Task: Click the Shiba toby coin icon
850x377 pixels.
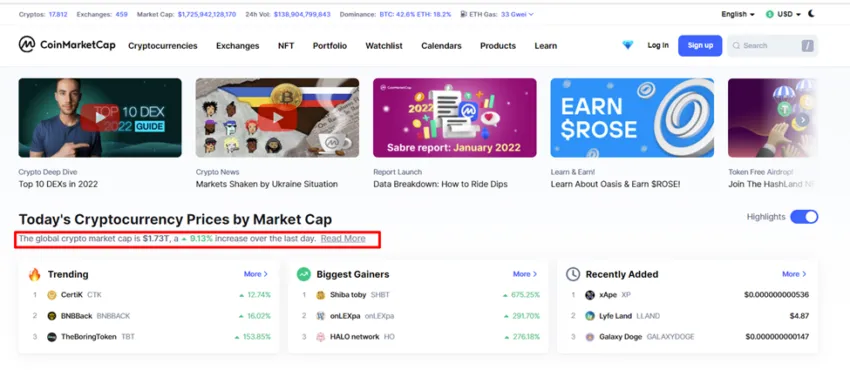Action: click(x=320, y=295)
